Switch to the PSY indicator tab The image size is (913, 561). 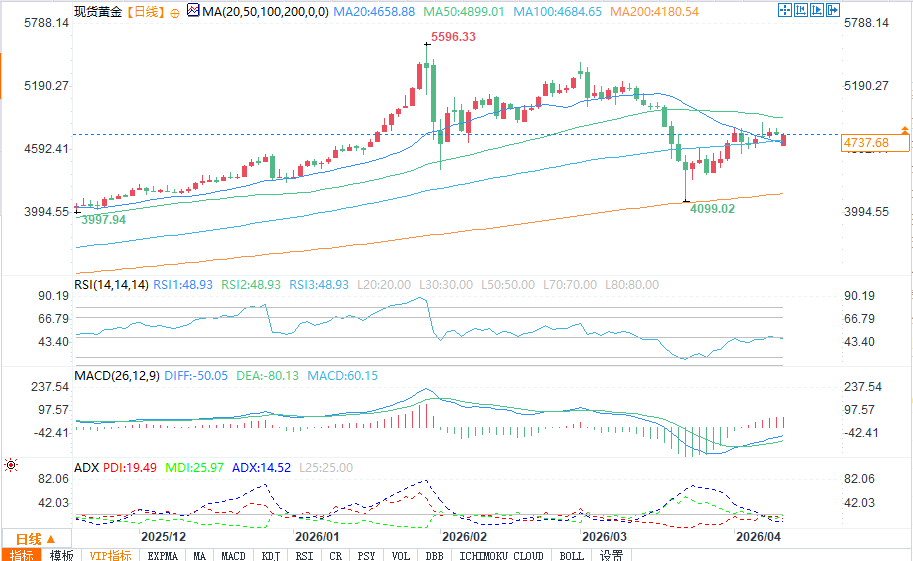tap(366, 555)
